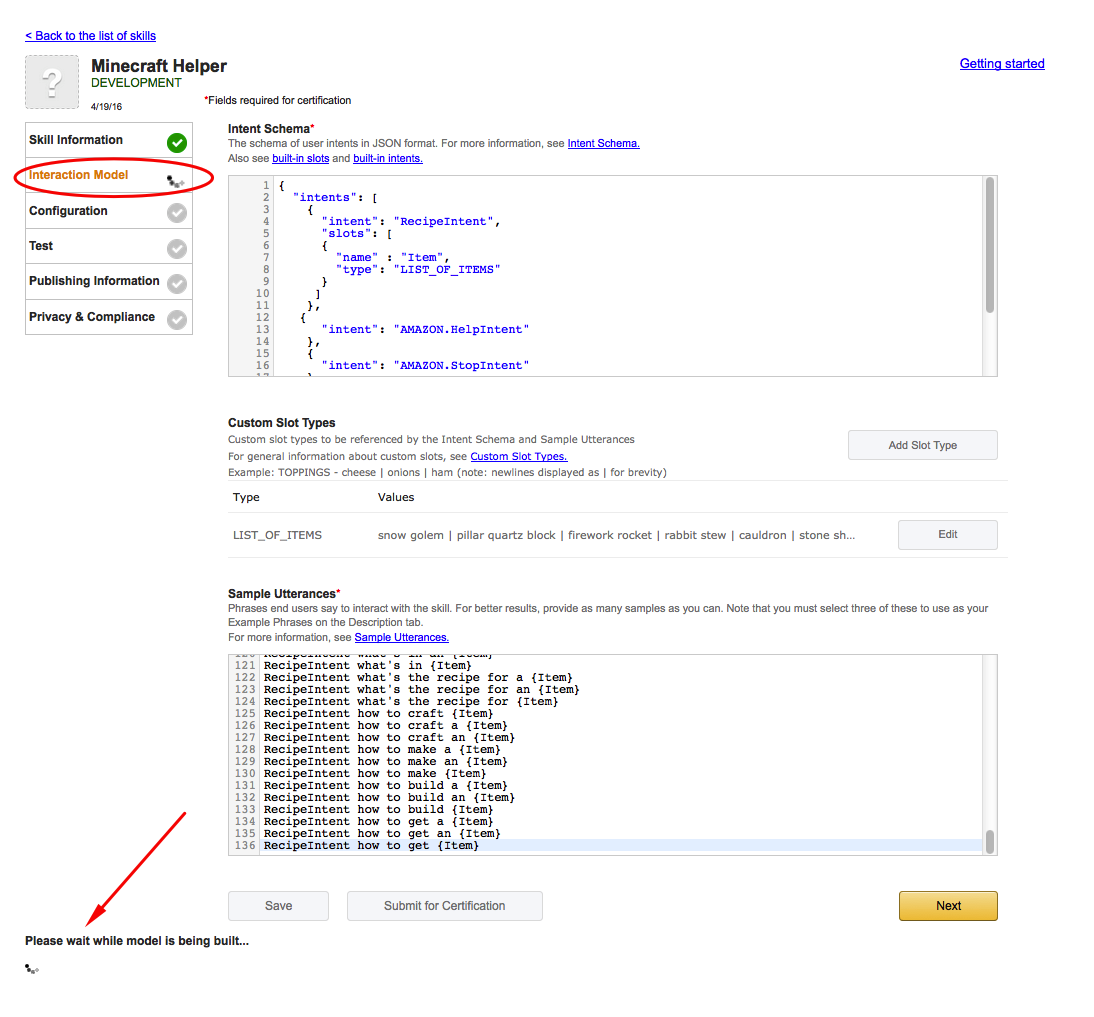
Task: Open the Privacy & Compliance section
Action: click(x=109, y=317)
